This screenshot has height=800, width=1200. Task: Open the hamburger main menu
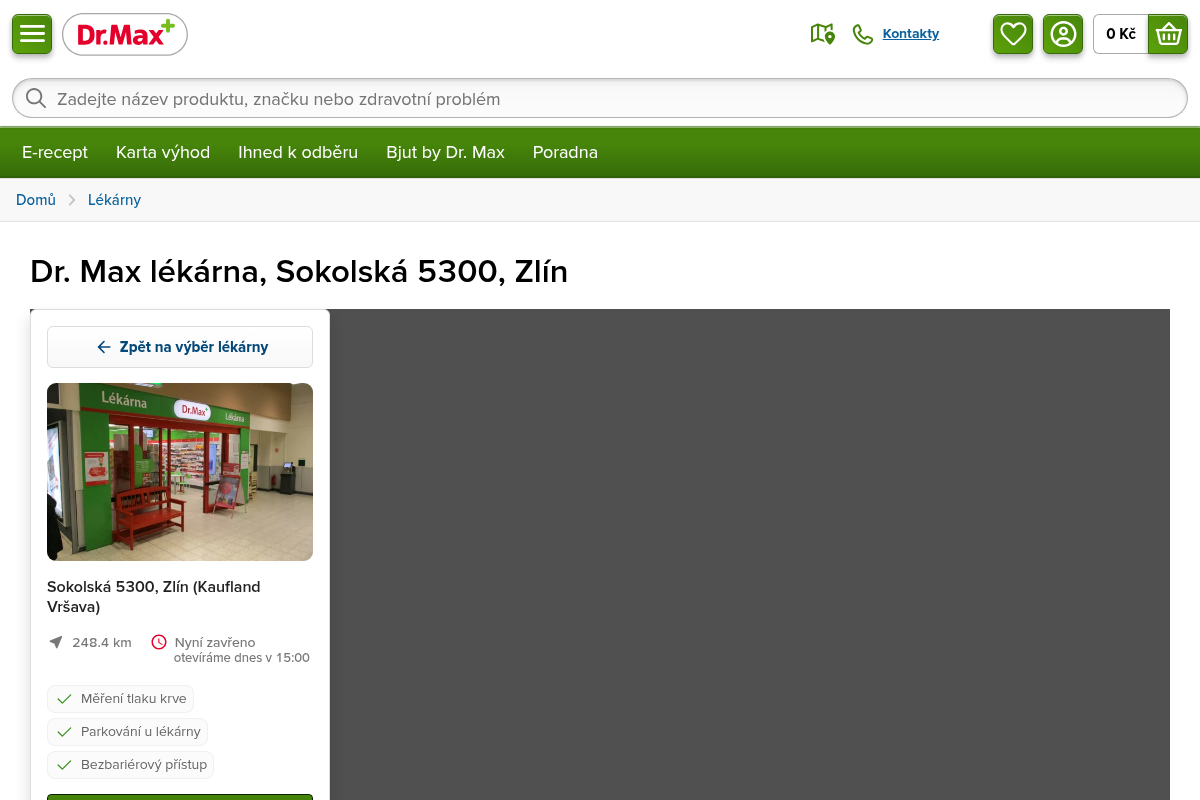point(32,34)
